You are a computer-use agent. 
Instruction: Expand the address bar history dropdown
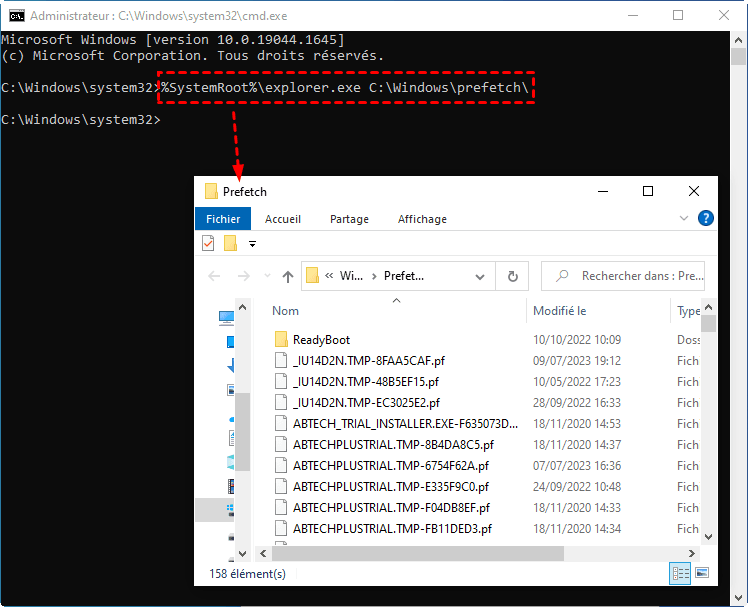coord(480,276)
